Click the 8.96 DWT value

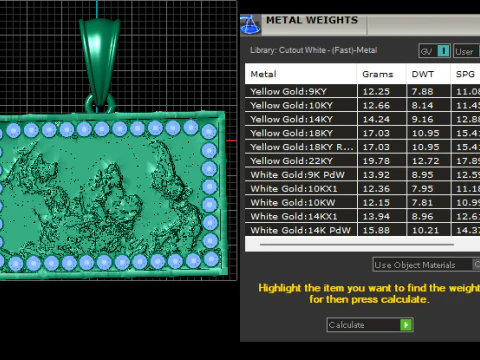coord(423,217)
